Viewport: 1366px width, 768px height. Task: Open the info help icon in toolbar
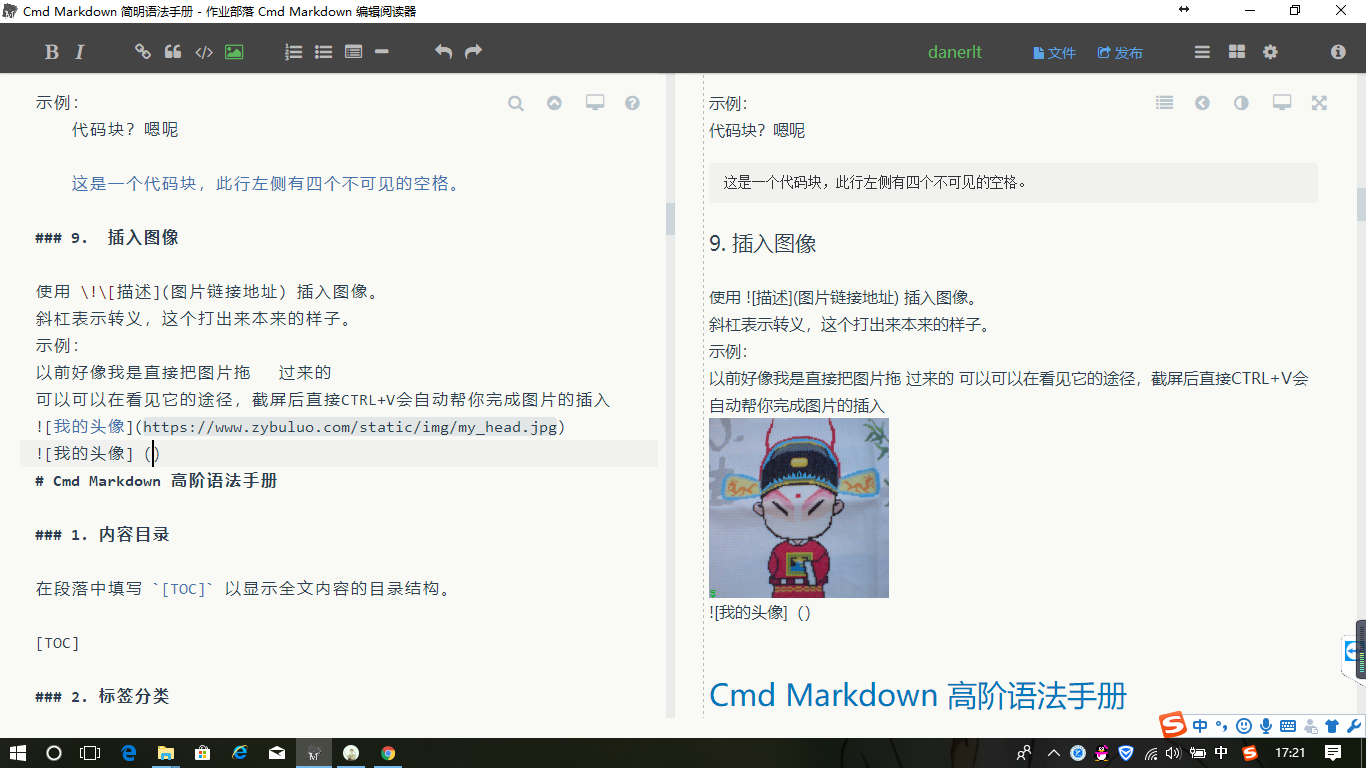tap(1338, 52)
